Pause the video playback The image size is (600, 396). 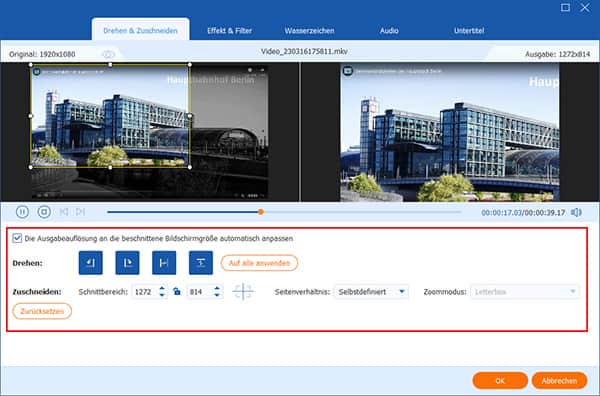22,212
